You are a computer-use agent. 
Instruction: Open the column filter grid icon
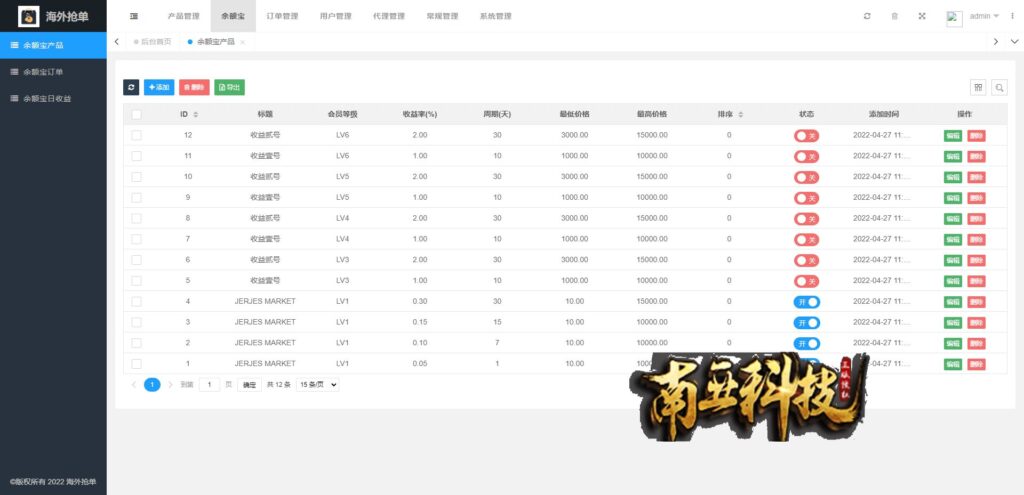pos(978,88)
